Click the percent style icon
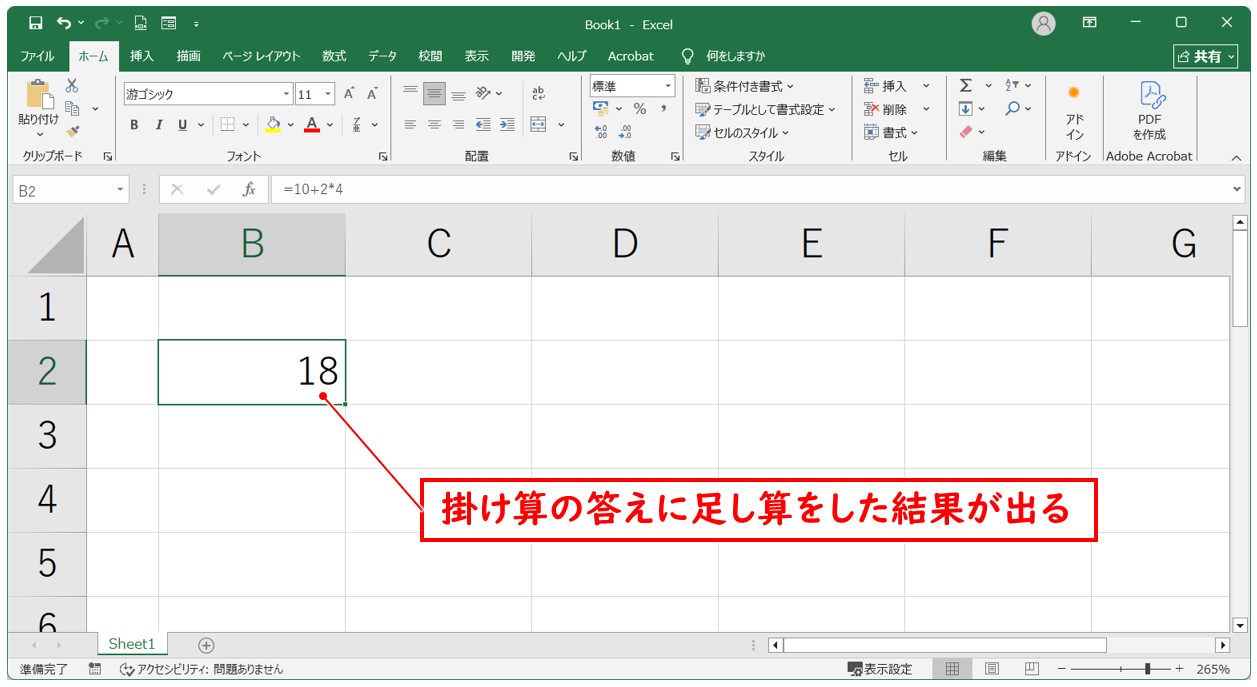Screen dimensions: 1257x687 point(639,109)
